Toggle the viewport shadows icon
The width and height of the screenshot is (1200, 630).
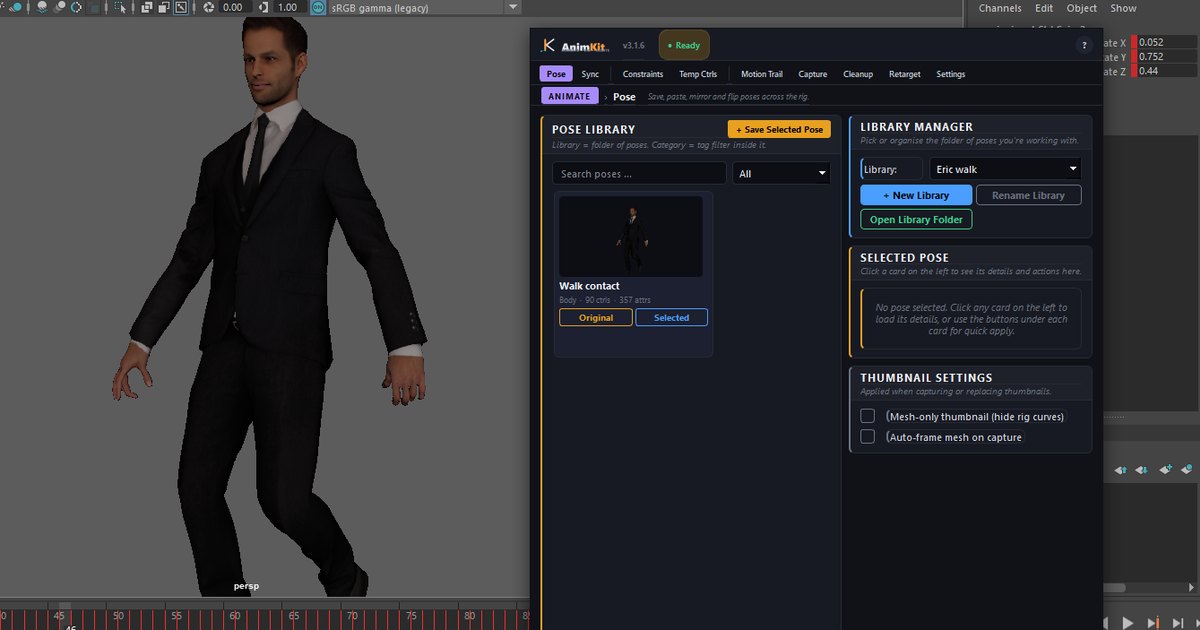click(17, 7)
